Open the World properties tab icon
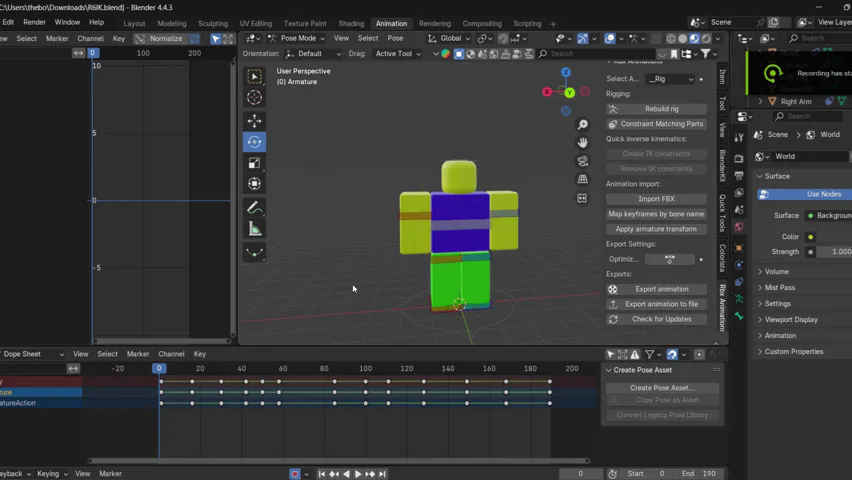Screen dimensions: 852x480 coord(739,227)
